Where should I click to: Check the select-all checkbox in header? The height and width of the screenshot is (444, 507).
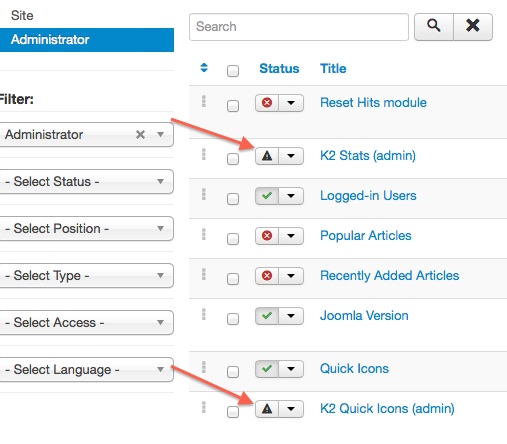(233, 71)
